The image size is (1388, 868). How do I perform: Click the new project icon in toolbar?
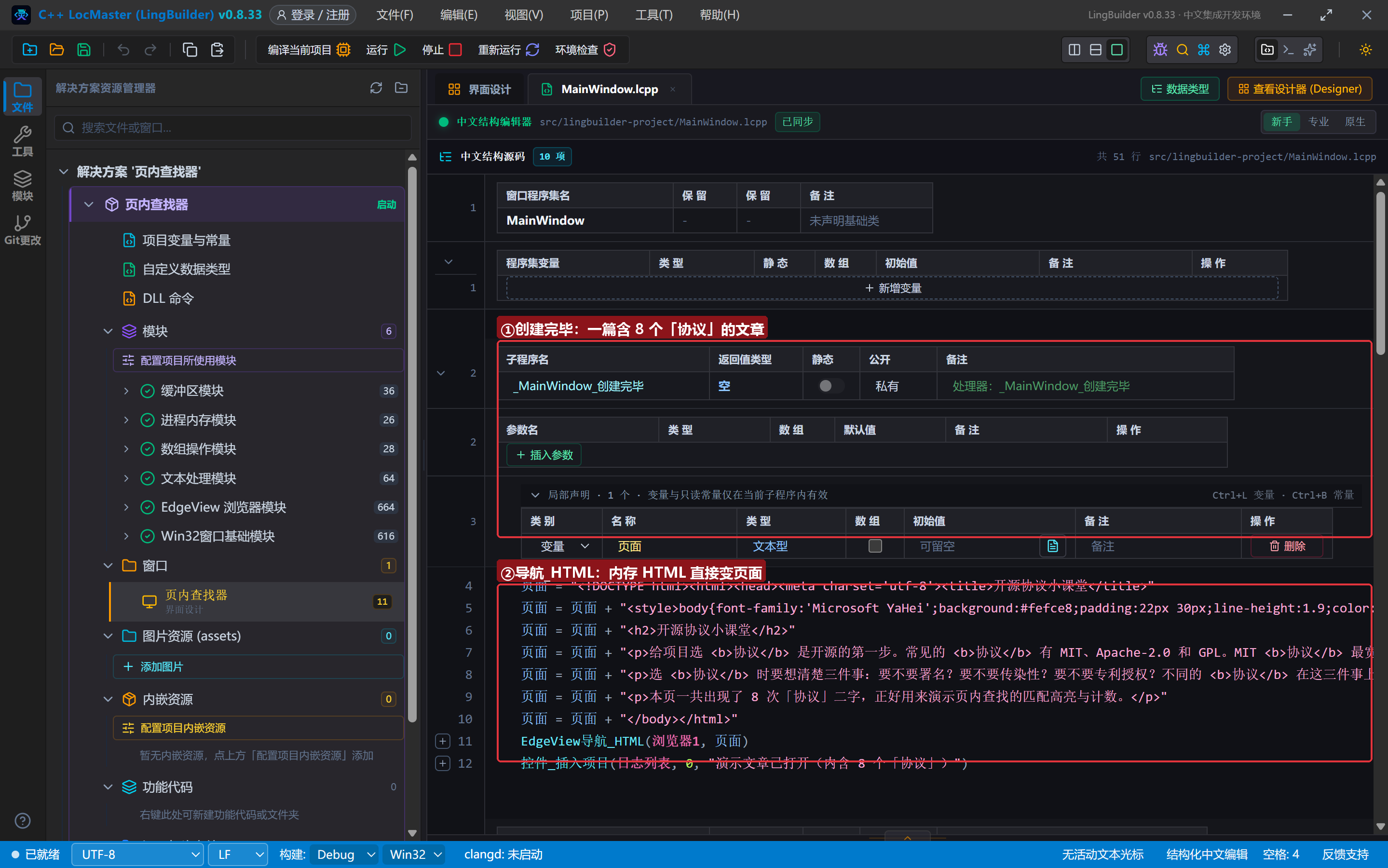point(29,50)
